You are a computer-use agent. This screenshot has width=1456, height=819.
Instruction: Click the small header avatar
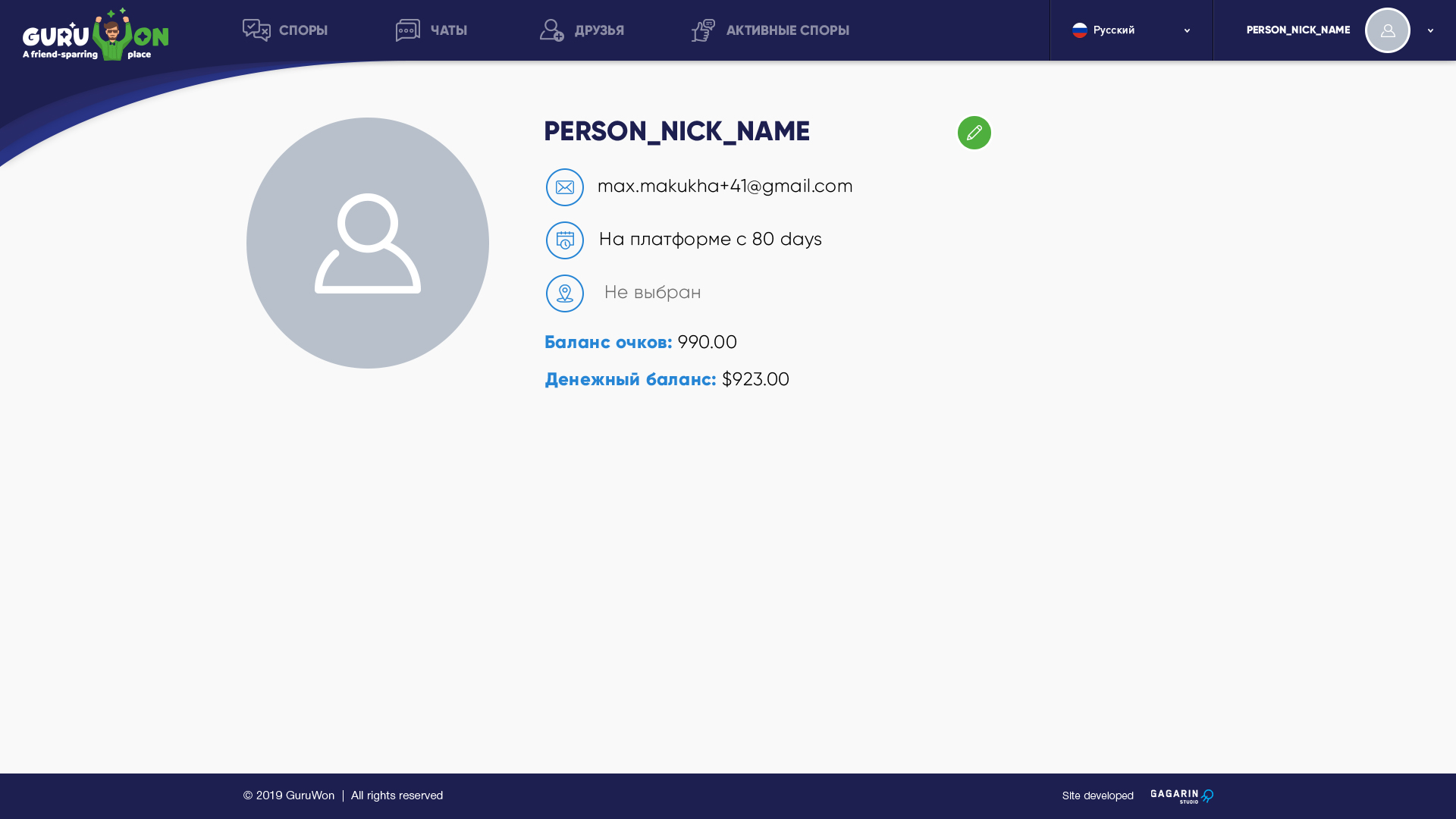(1388, 30)
